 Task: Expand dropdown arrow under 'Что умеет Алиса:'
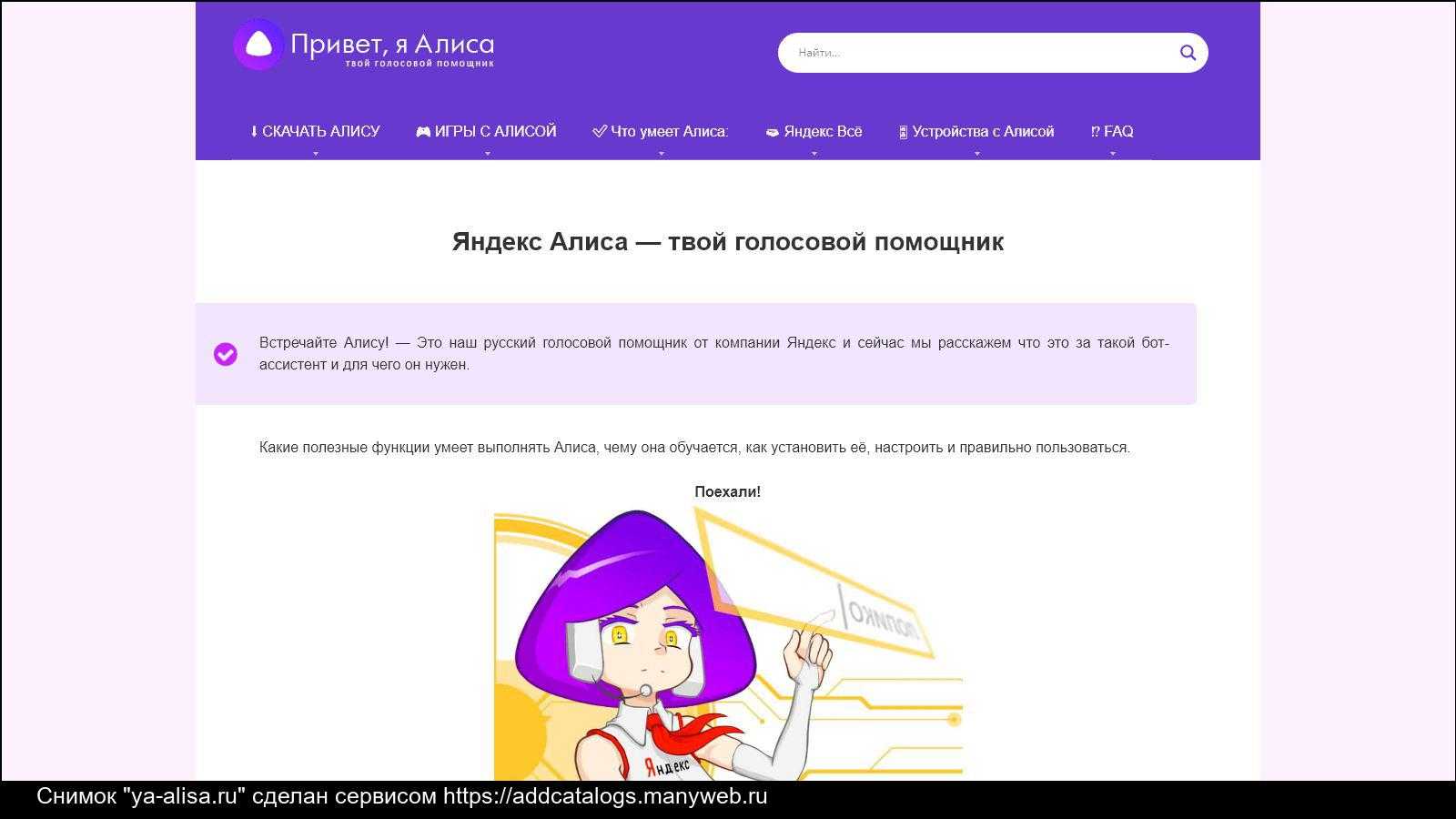coord(662,154)
